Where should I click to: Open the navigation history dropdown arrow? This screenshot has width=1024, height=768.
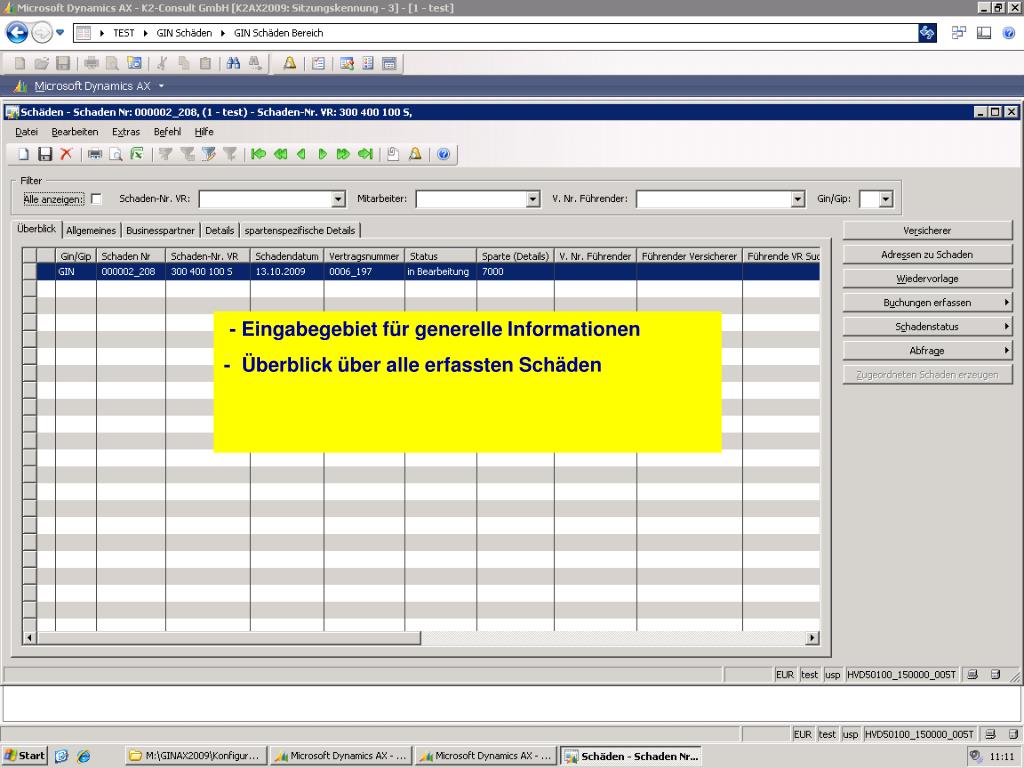coord(60,32)
